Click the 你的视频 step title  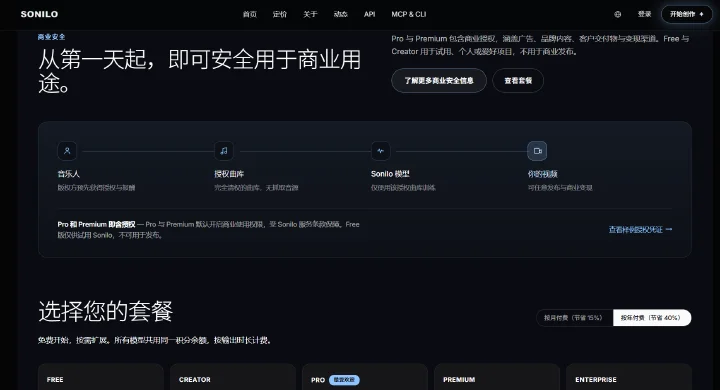pyautogui.click(x=542, y=174)
